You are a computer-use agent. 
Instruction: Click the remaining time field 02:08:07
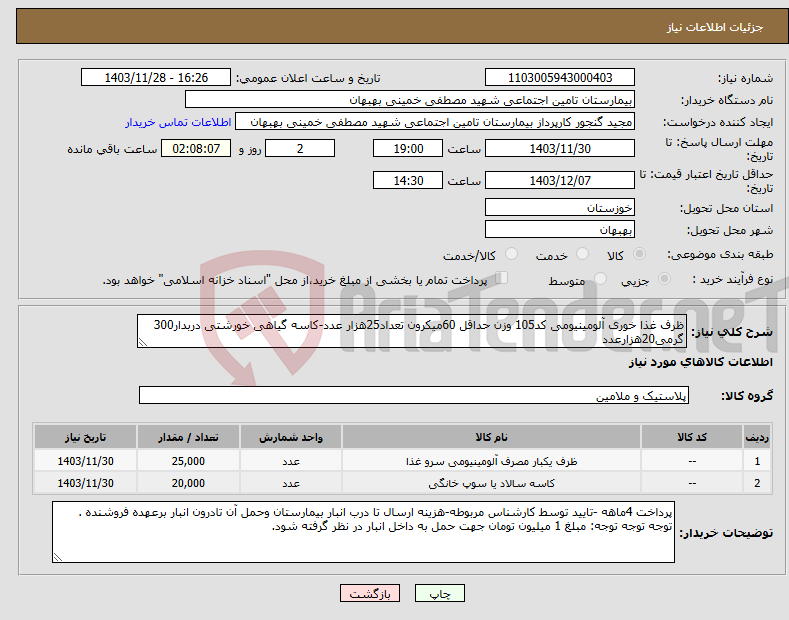pyautogui.click(x=196, y=148)
